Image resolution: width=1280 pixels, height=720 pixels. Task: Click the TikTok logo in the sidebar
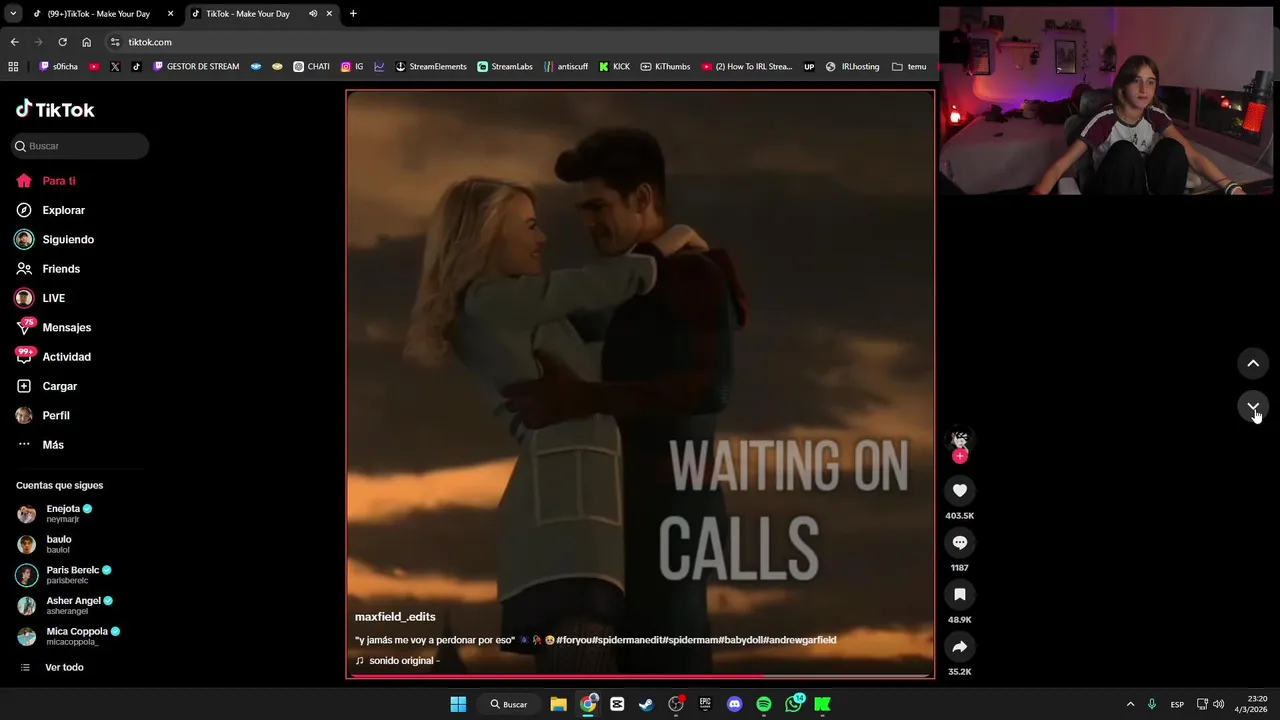[x=55, y=109]
